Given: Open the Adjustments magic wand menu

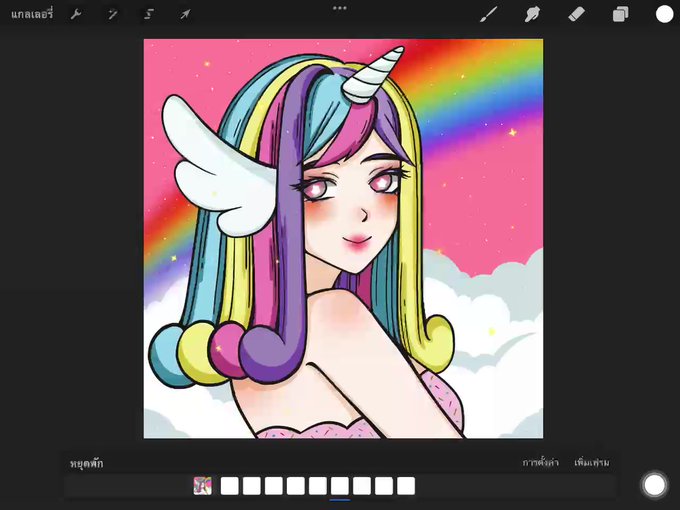Looking at the screenshot, I should (x=112, y=14).
